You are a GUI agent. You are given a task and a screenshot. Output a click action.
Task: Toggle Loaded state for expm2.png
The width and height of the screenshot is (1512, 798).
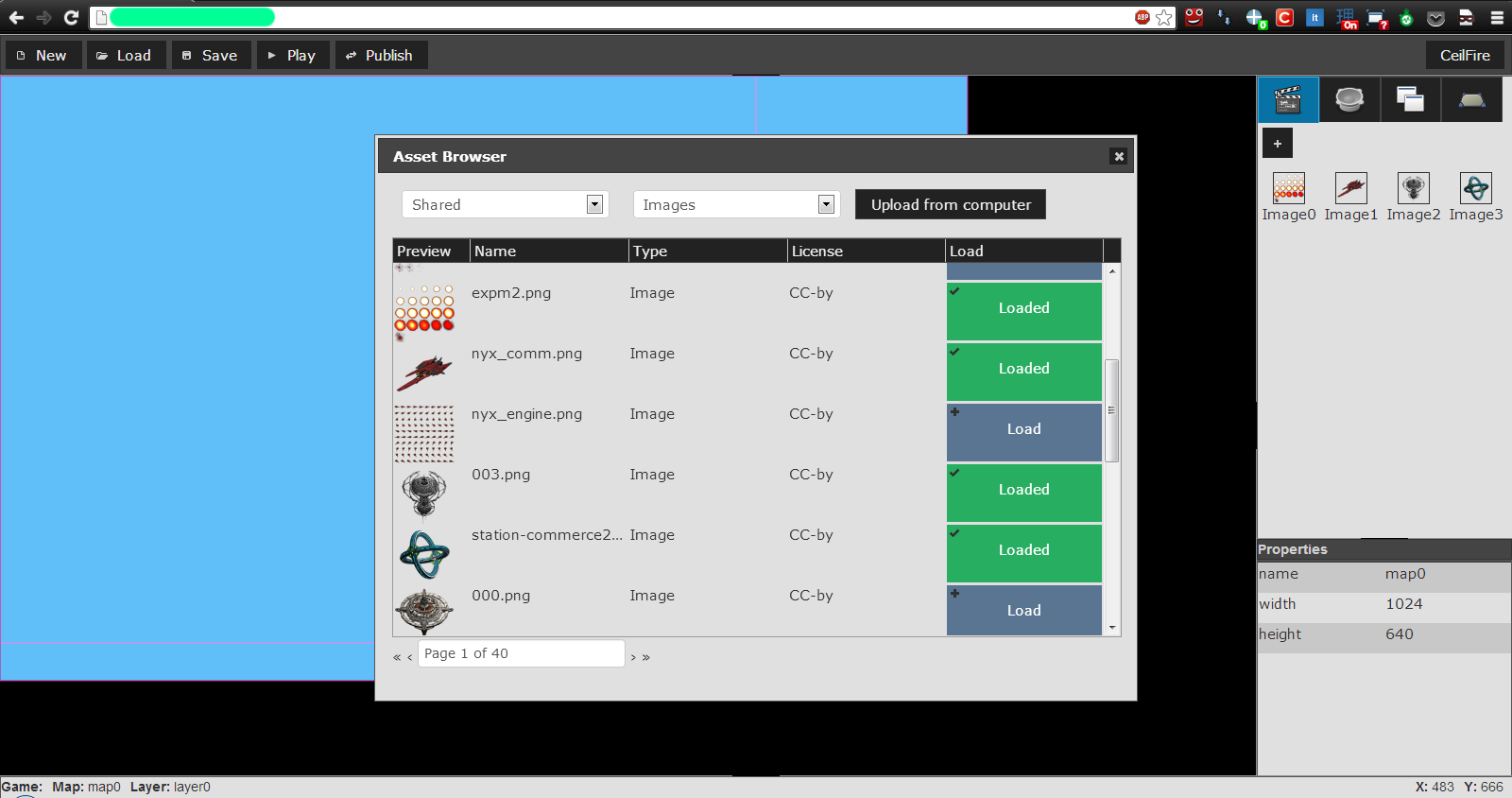(1023, 309)
